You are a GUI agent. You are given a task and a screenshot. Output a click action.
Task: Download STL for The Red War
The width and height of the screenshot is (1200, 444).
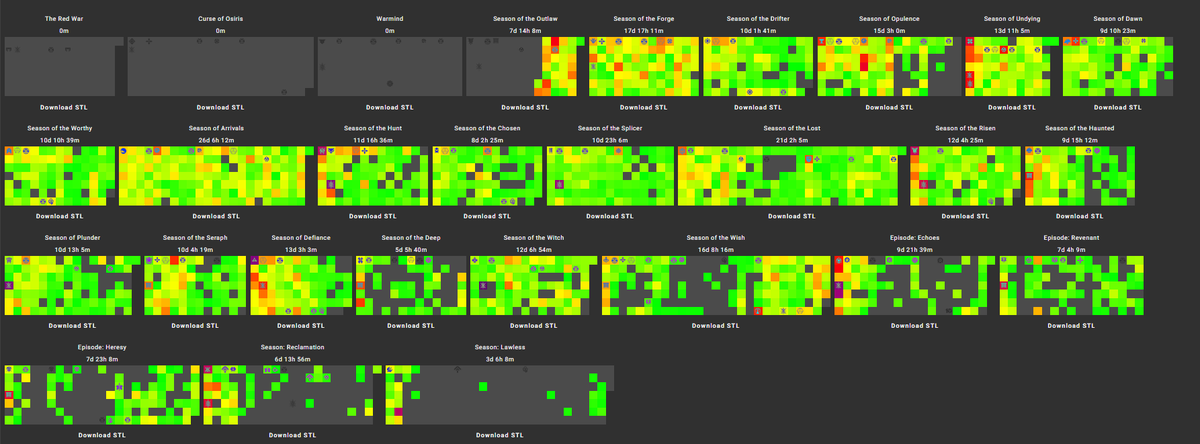(x=64, y=107)
